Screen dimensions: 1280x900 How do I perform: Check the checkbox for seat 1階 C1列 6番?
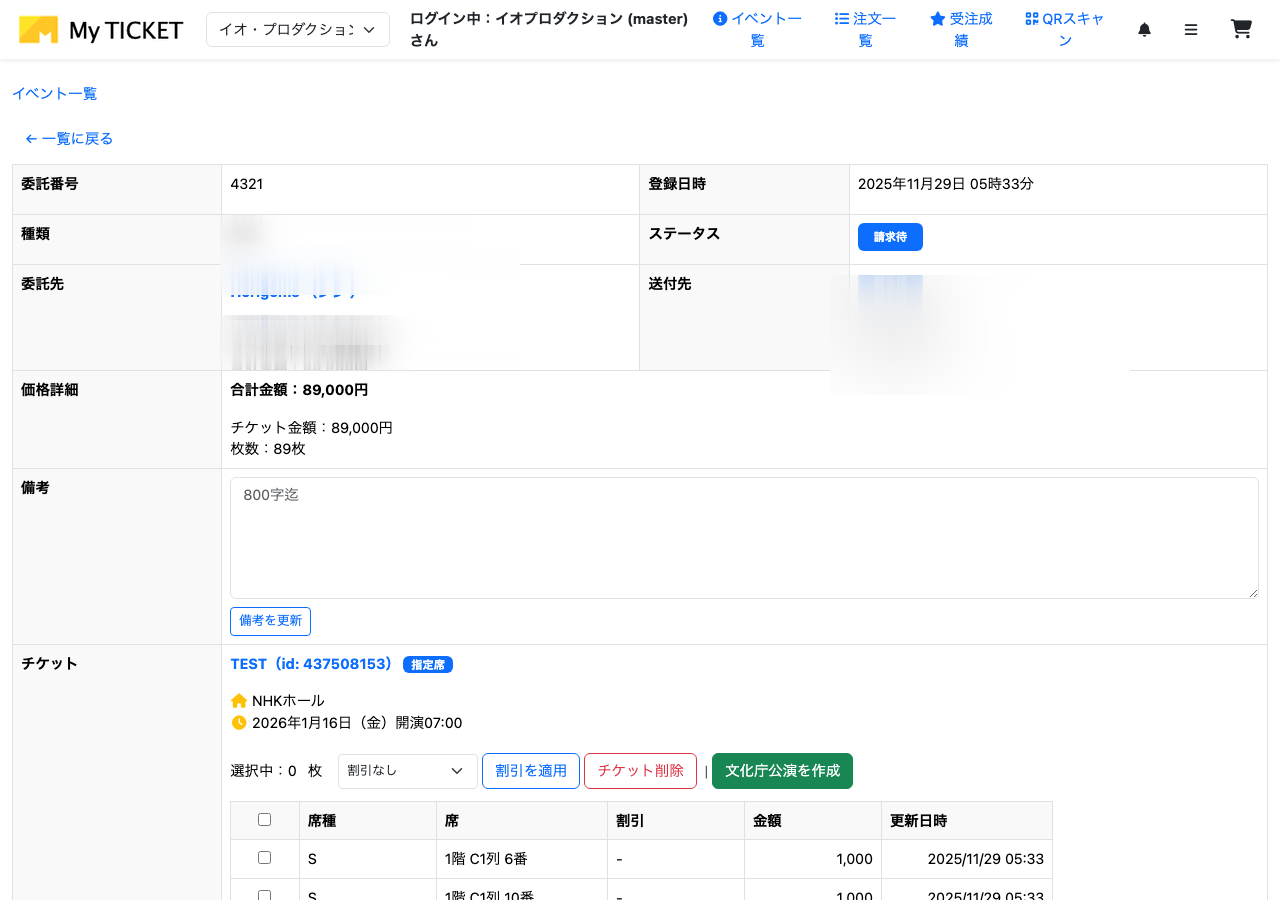[264, 857]
